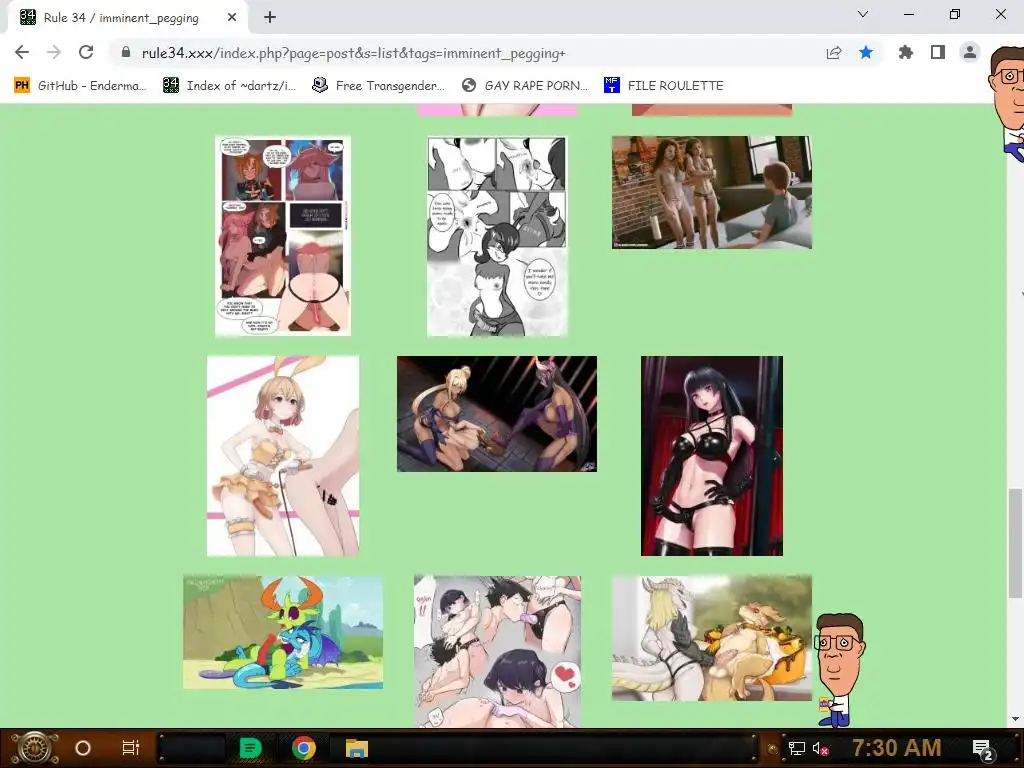
Task: Select the Rule 34 tab
Action: [128, 18]
